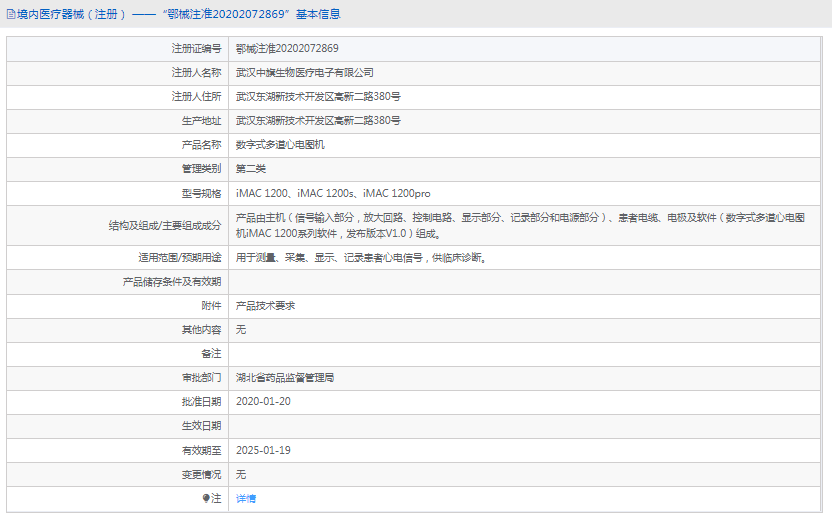
Task: Click the 附件 label
Action: (x=211, y=306)
